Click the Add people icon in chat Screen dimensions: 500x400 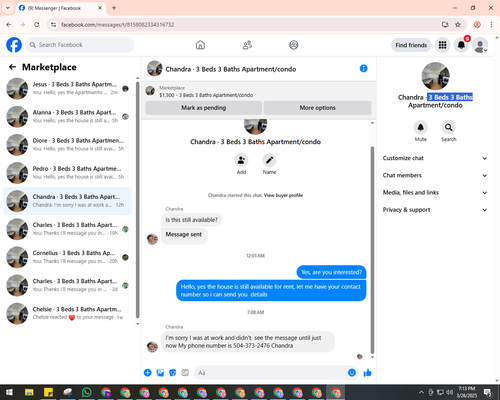[x=241, y=160]
